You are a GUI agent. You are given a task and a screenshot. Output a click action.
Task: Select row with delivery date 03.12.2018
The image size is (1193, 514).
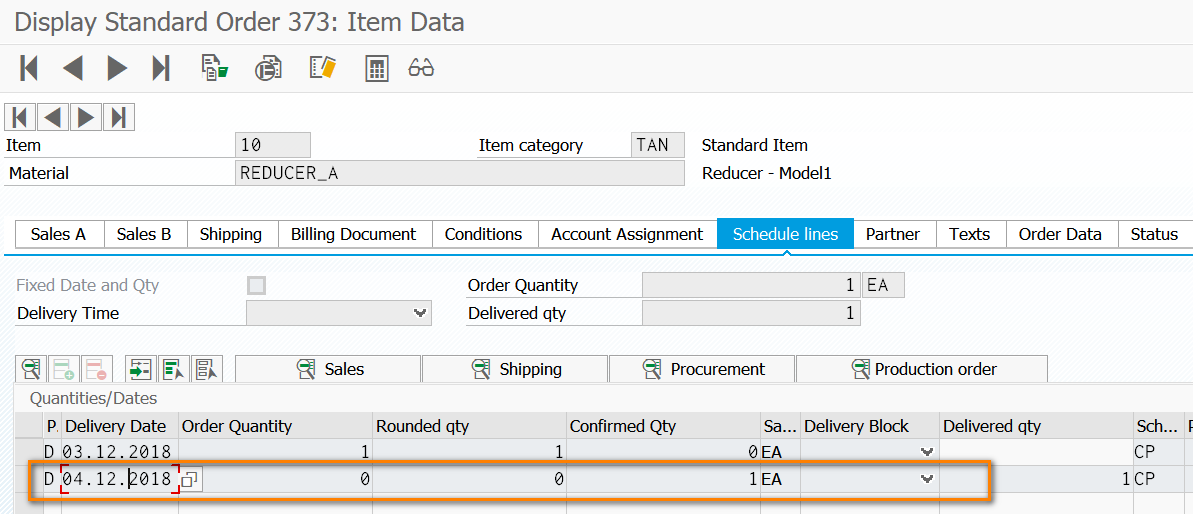(x=23, y=452)
